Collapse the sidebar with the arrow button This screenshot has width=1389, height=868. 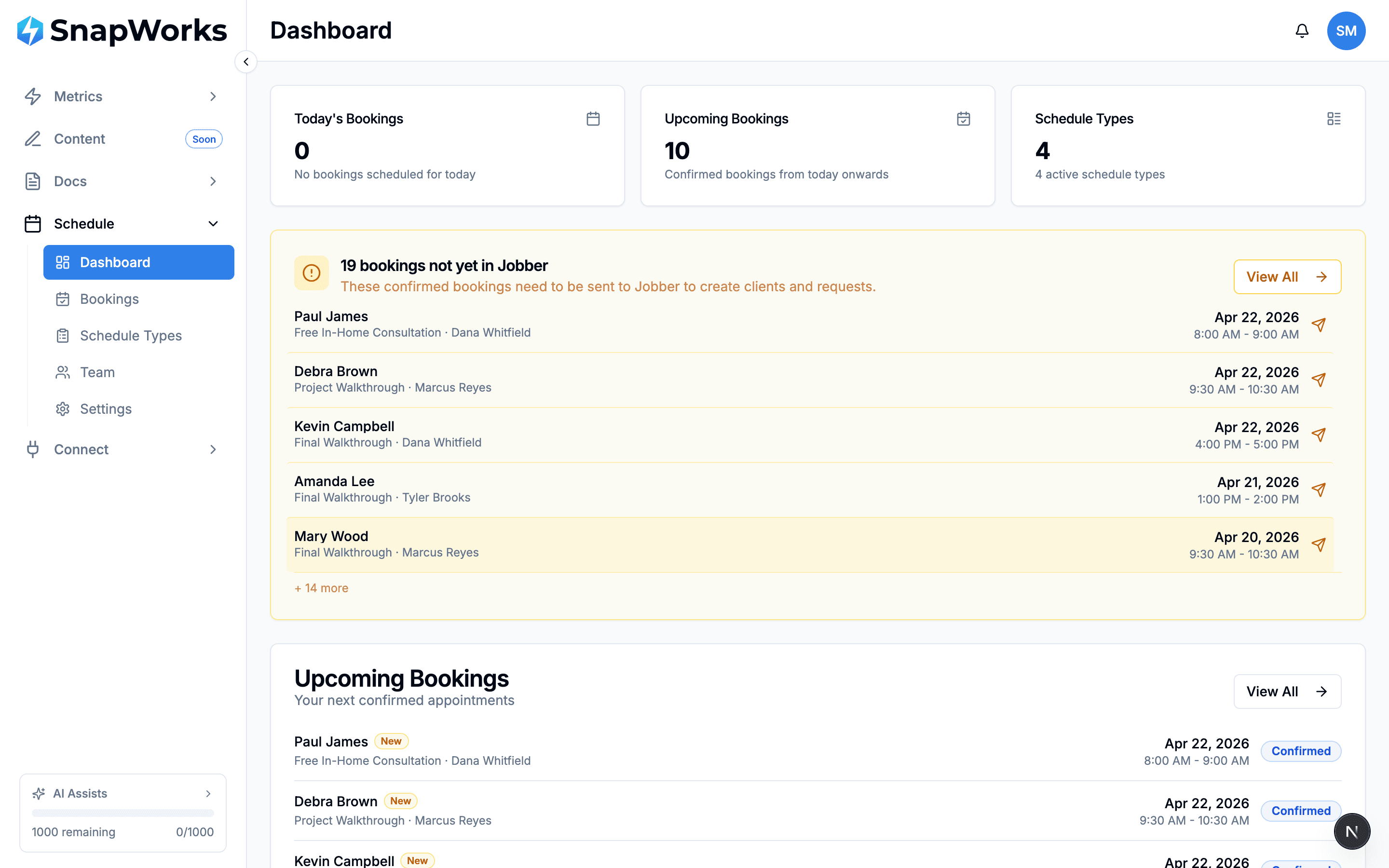pyautogui.click(x=246, y=61)
